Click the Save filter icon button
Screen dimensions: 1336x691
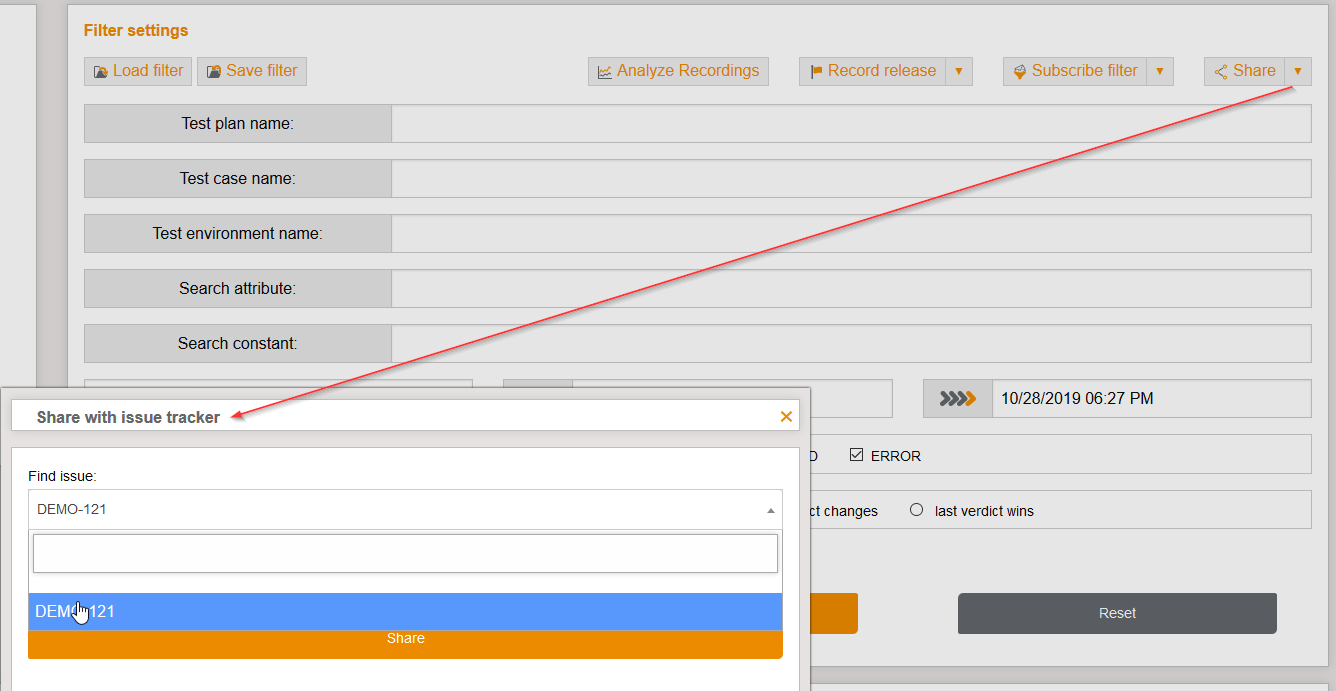(252, 71)
